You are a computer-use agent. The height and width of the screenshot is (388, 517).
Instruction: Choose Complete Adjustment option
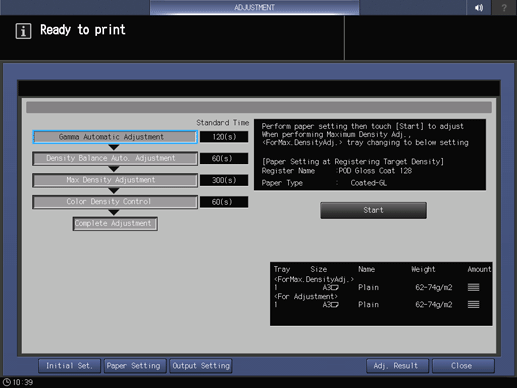(115, 224)
